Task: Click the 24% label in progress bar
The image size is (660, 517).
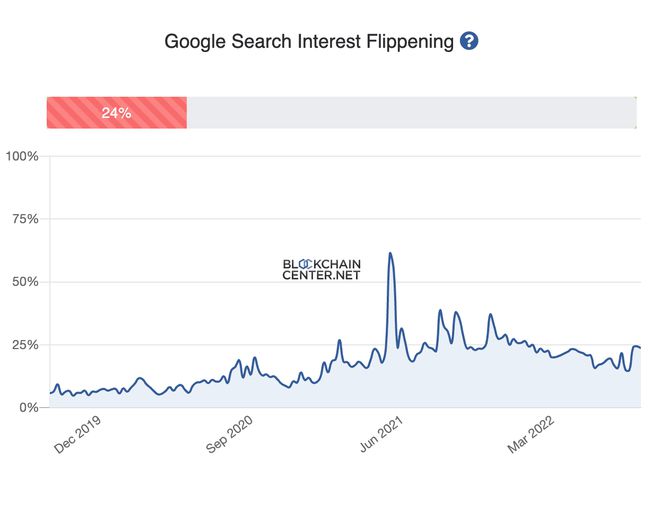Action: click(116, 113)
